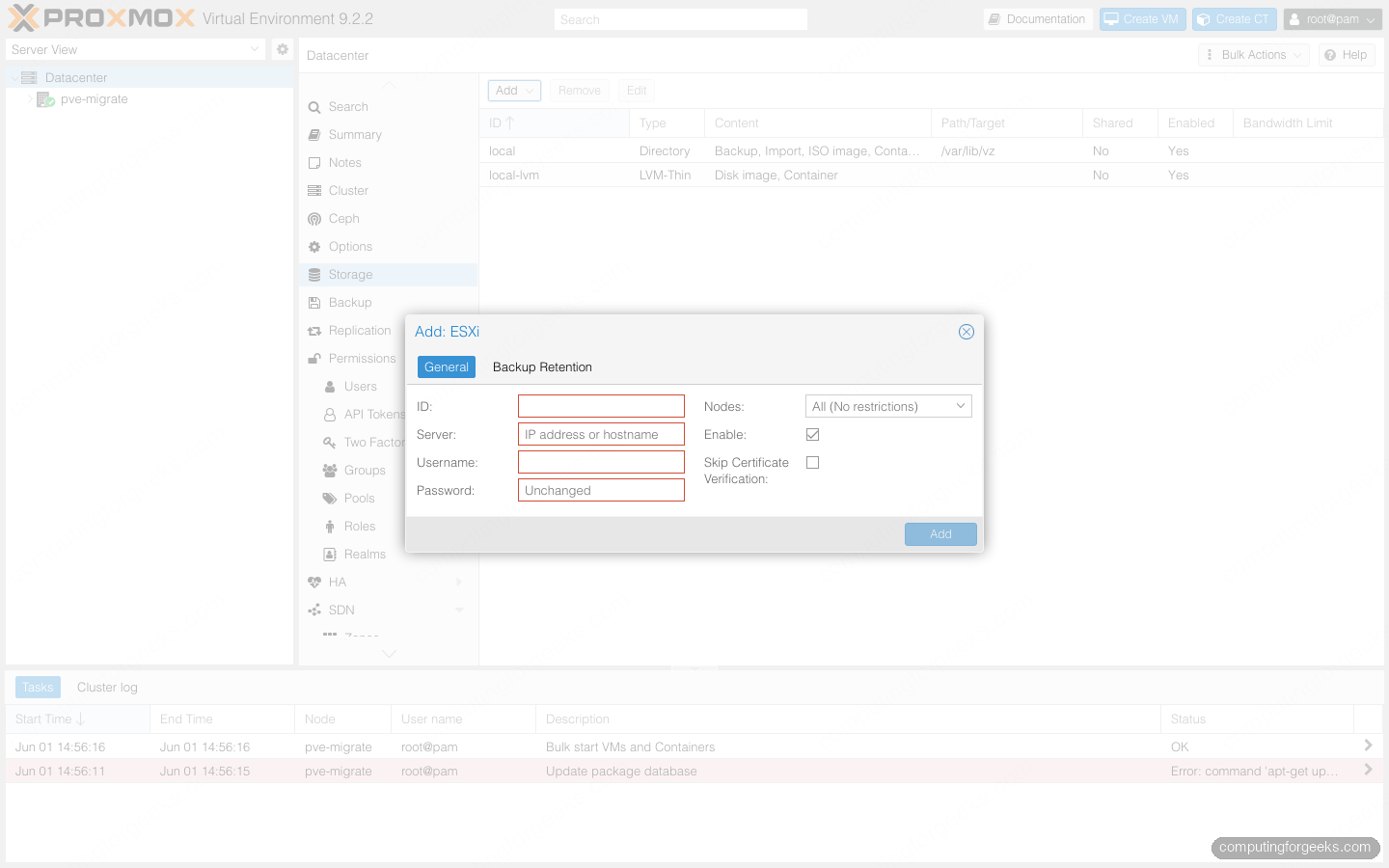Click the Permissions unlock icon
1389x868 pixels.
click(x=314, y=359)
